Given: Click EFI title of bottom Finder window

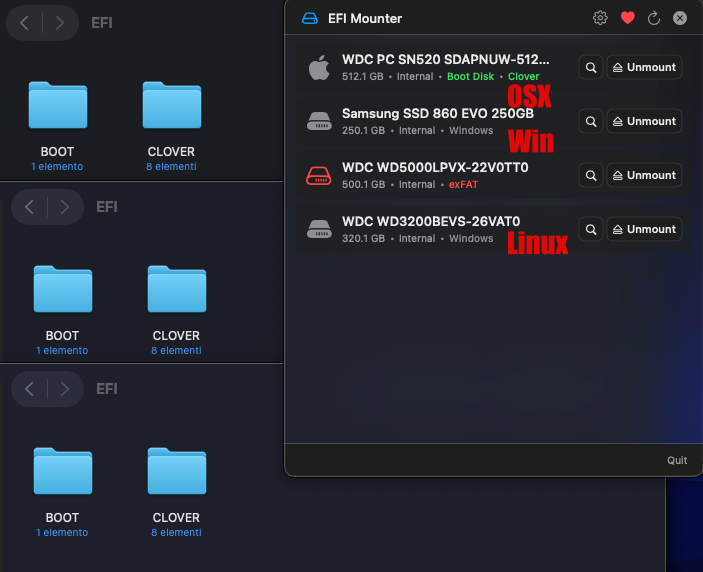Looking at the screenshot, I should (x=107, y=389).
